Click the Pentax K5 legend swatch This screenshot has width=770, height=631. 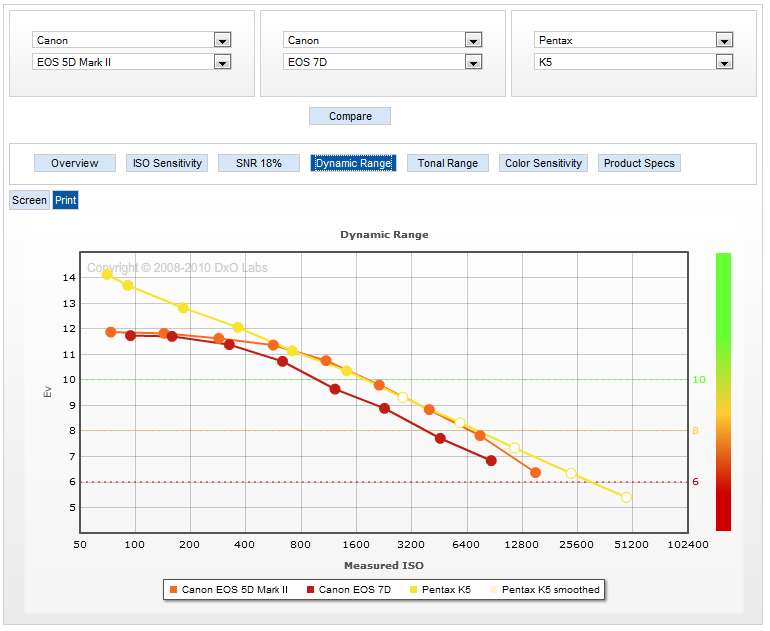click(413, 590)
